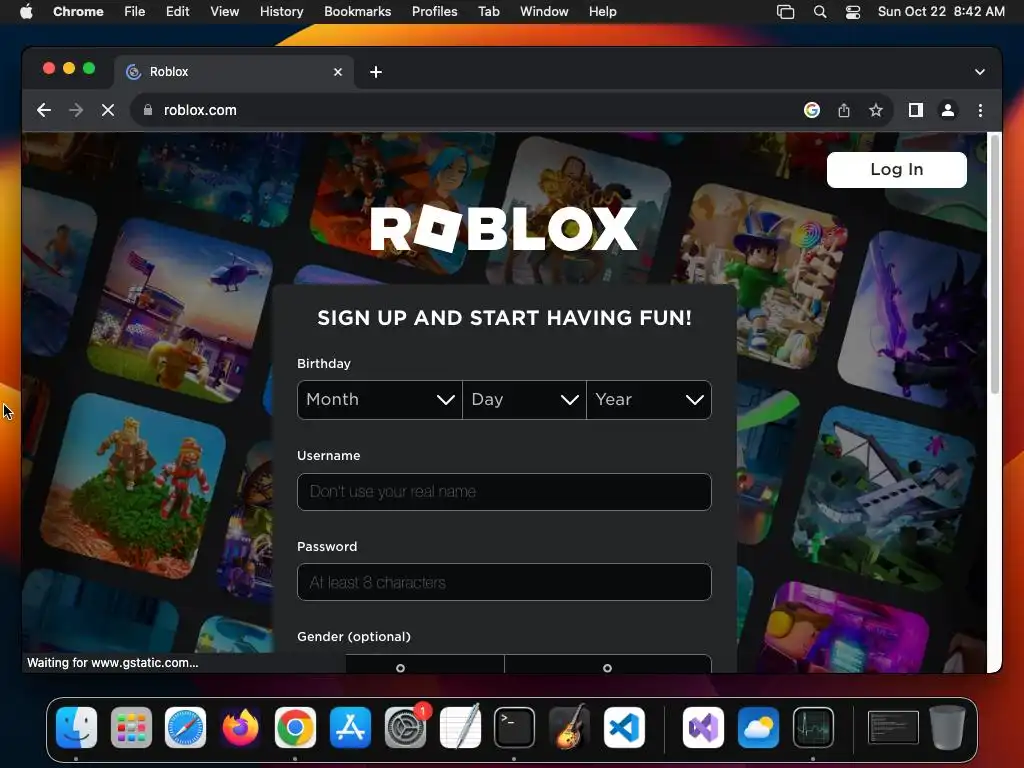
Task: Click the Stage Manager icon in menu bar
Action: pos(786,12)
